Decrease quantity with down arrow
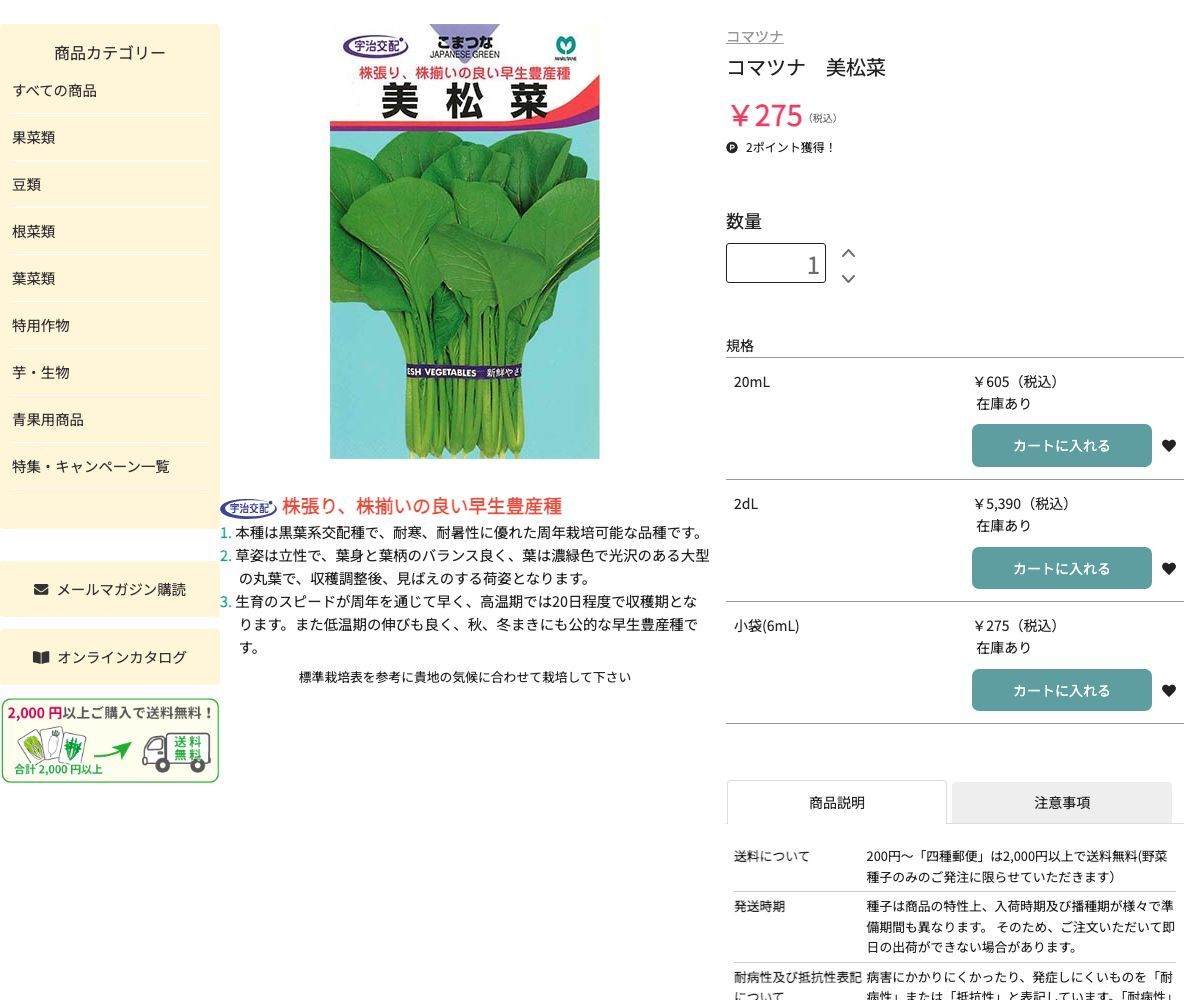 click(x=848, y=279)
